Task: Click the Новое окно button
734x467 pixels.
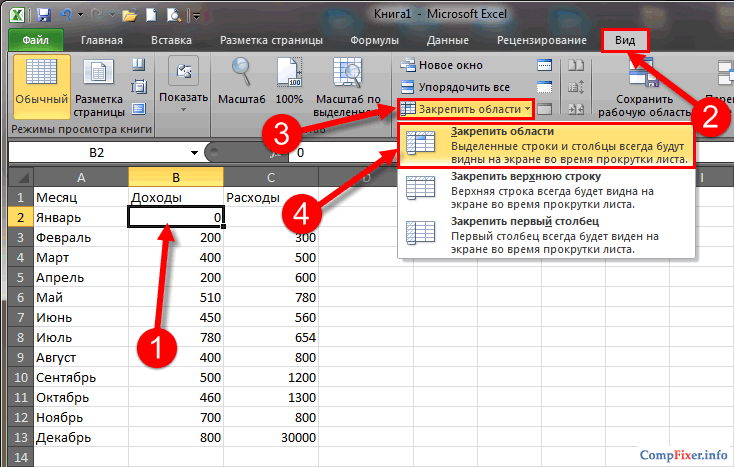Action: (x=441, y=65)
